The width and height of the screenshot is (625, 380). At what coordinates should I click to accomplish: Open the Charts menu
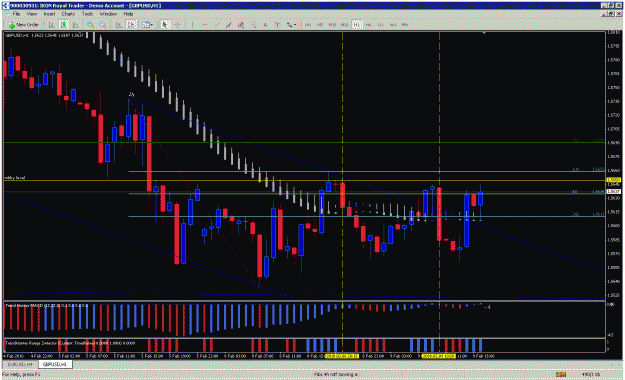[x=68, y=14]
